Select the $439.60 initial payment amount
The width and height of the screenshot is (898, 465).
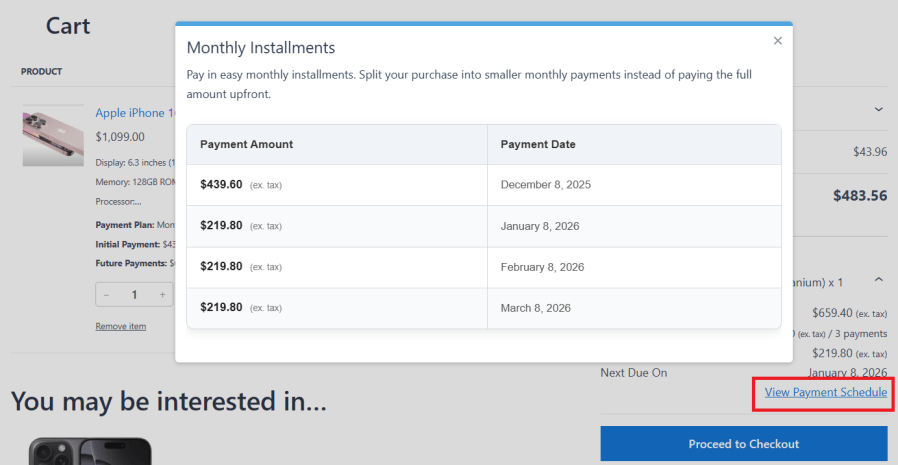click(222, 185)
